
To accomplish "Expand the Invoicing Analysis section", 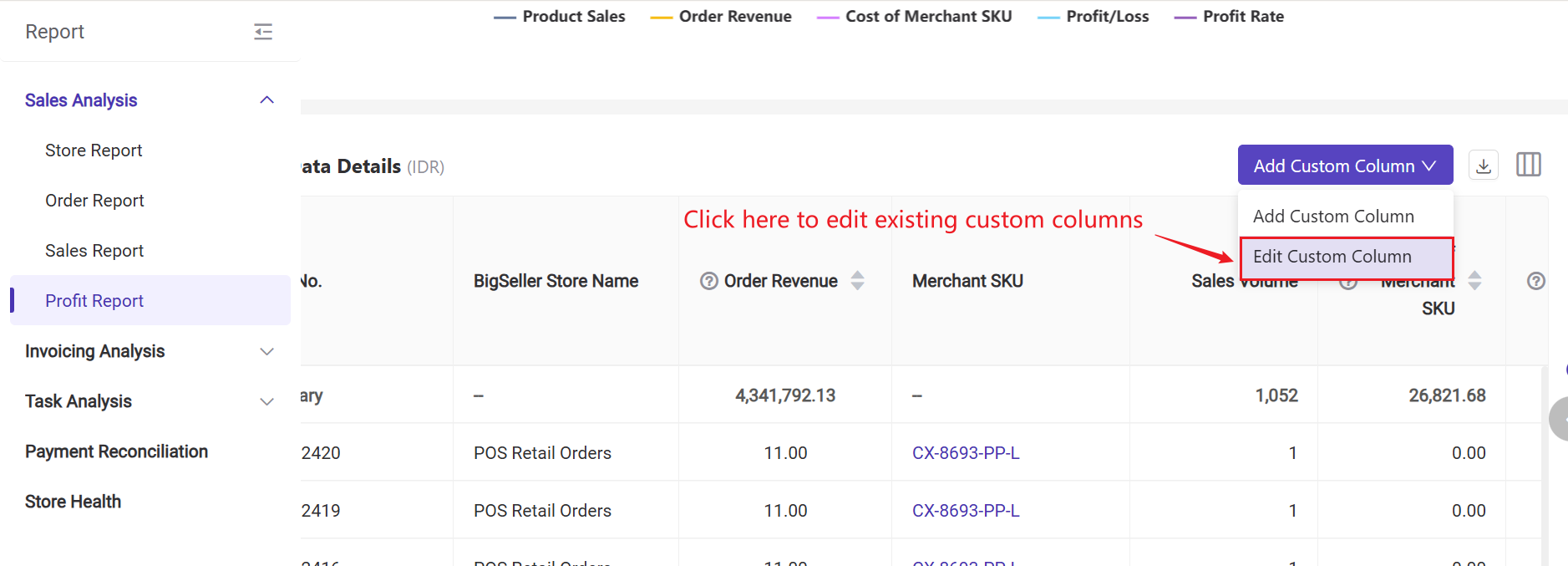I will pyautogui.click(x=266, y=351).
